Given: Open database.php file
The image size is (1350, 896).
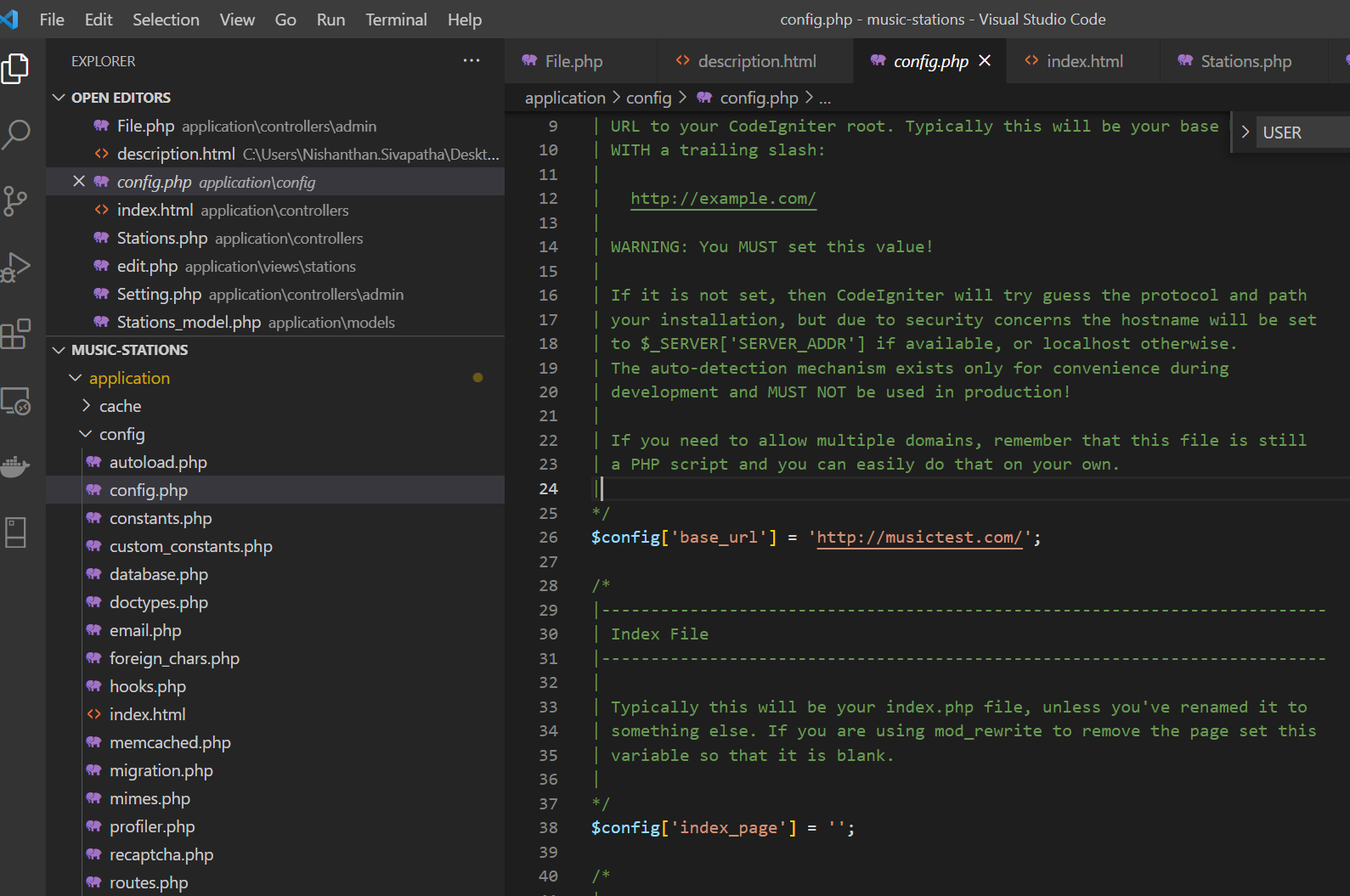Looking at the screenshot, I should pyautogui.click(x=275, y=574).
